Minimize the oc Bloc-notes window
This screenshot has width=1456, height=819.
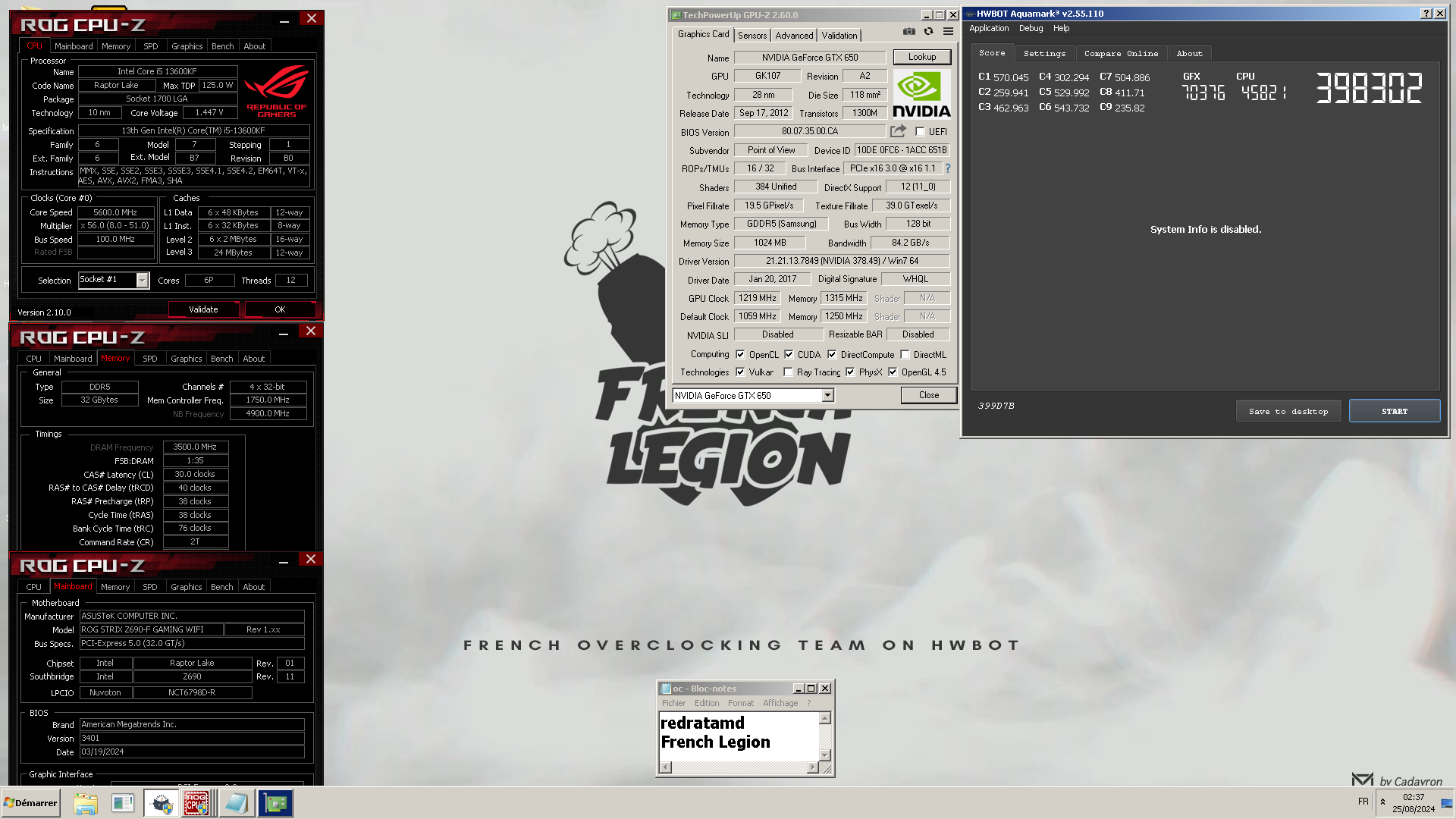tap(798, 689)
